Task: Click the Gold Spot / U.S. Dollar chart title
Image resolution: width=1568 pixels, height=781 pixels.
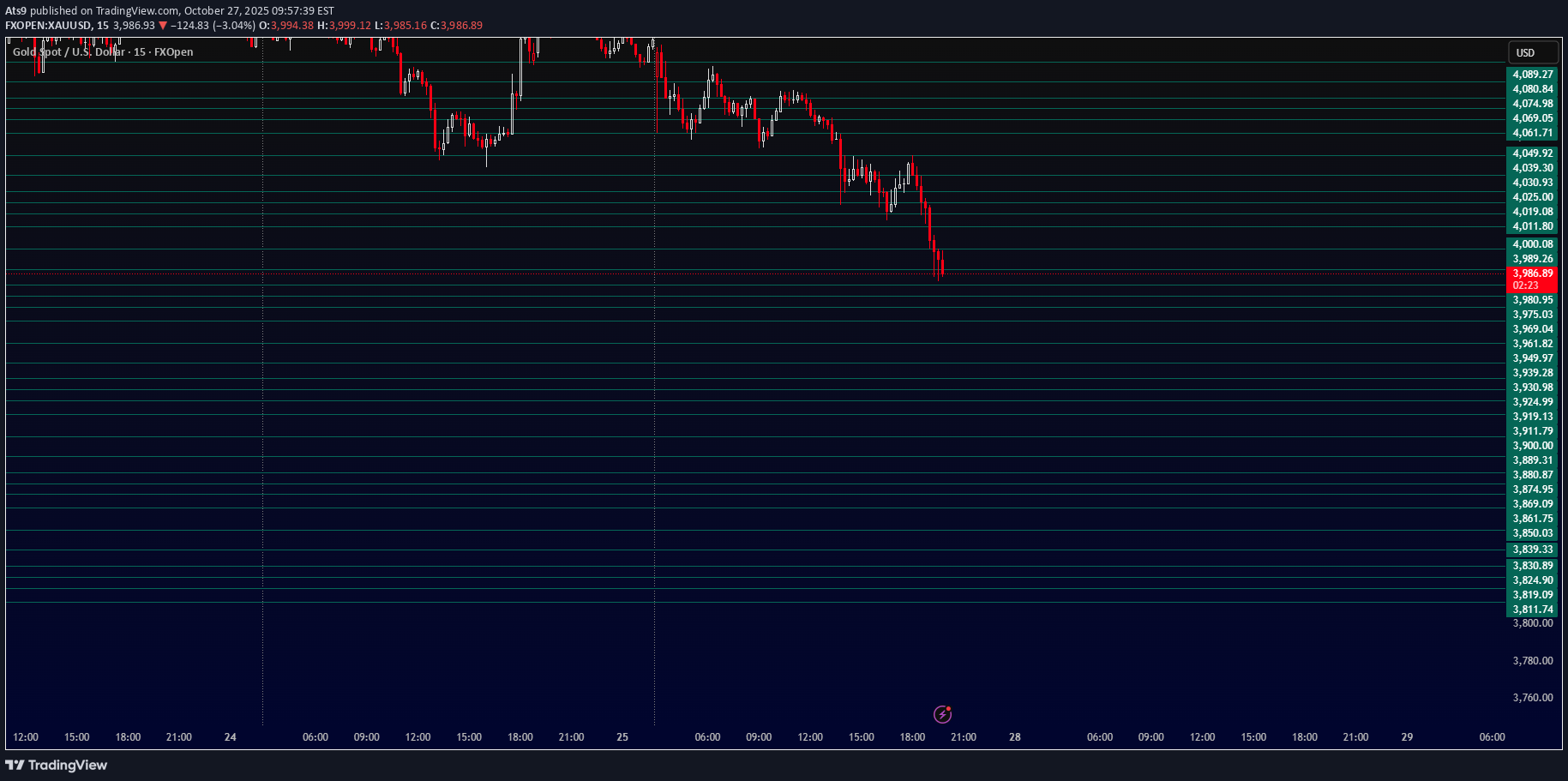Action: coord(103,52)
